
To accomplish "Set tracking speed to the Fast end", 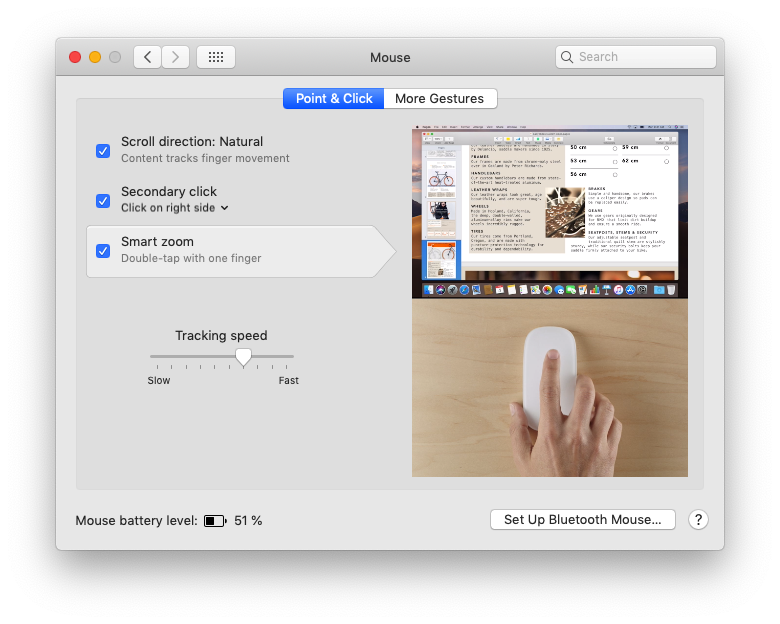I will click(293, 357).
